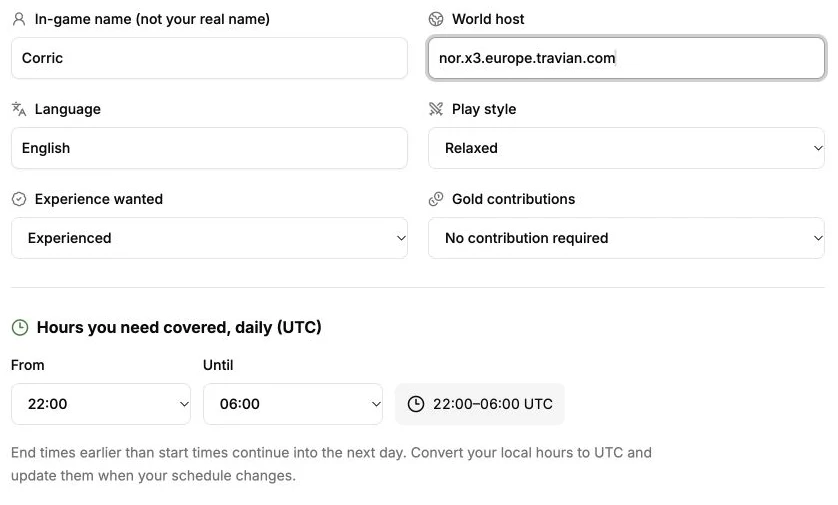This screenshot has height=505, width=838.
Task: Click the 'Language' label
Action: coord(68,109)
